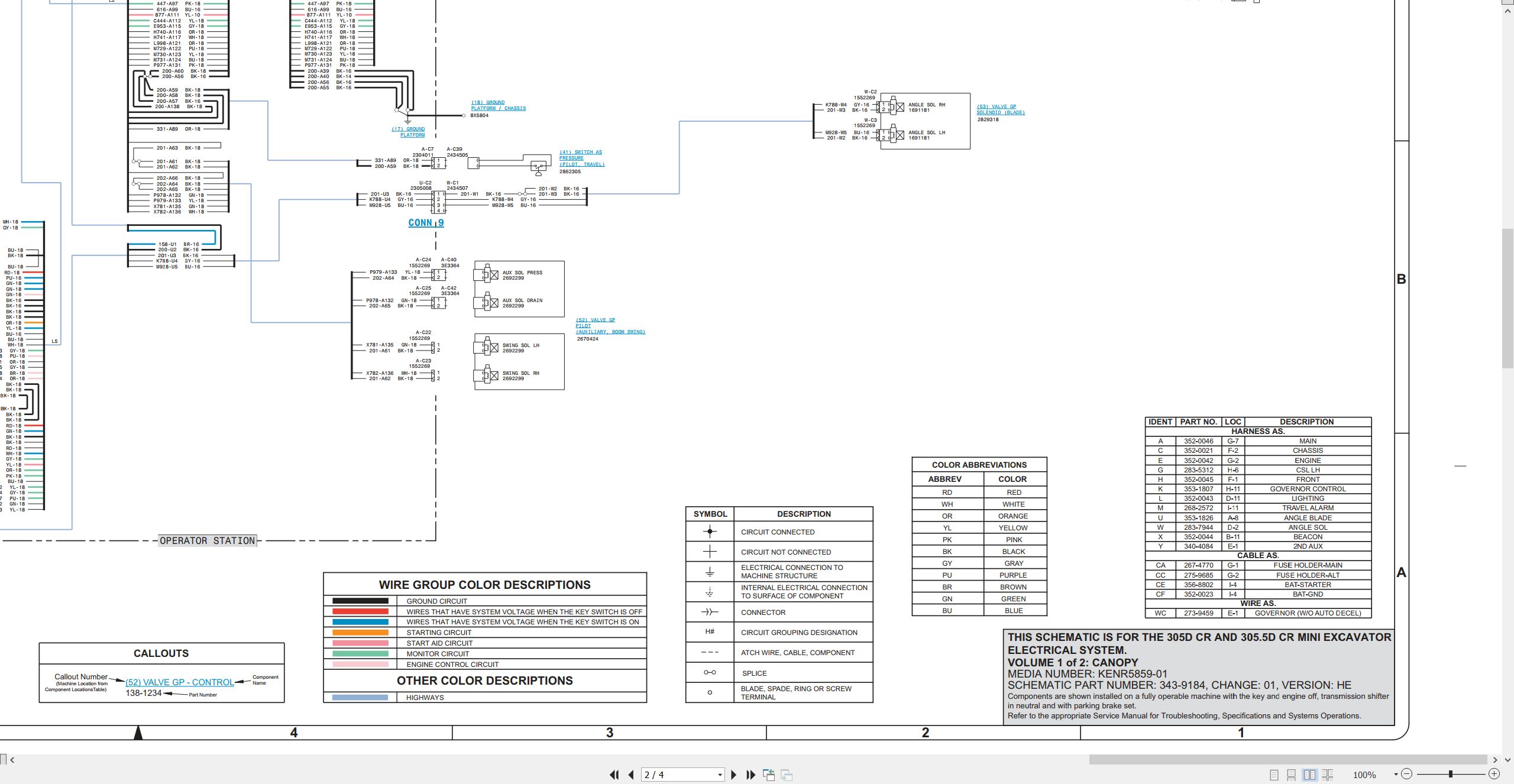Click the horizontal scrollbar thumb
This screenshot has height=784, width=1514.
(x=1288, y=760)
